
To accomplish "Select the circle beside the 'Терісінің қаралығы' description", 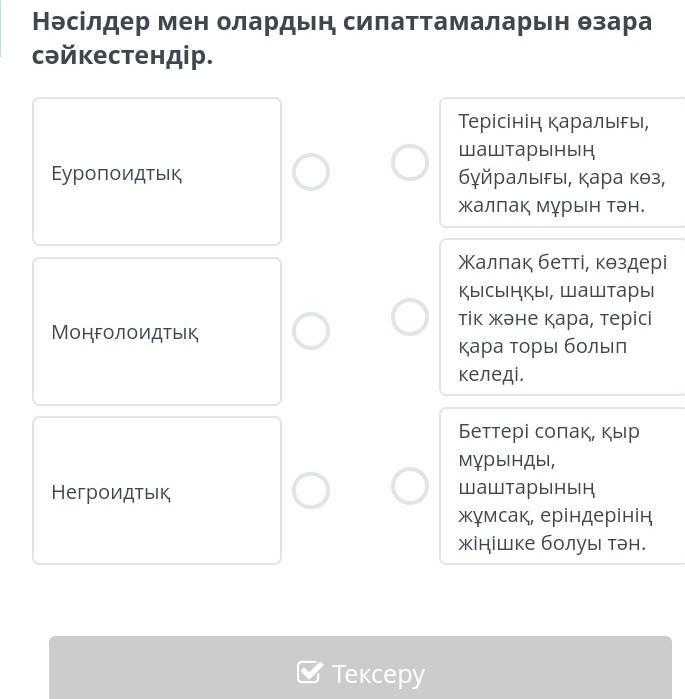I will click(x=410, y=162).
